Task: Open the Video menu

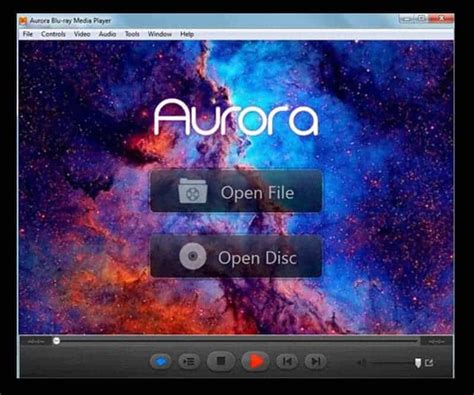Action: pos(82,34)
